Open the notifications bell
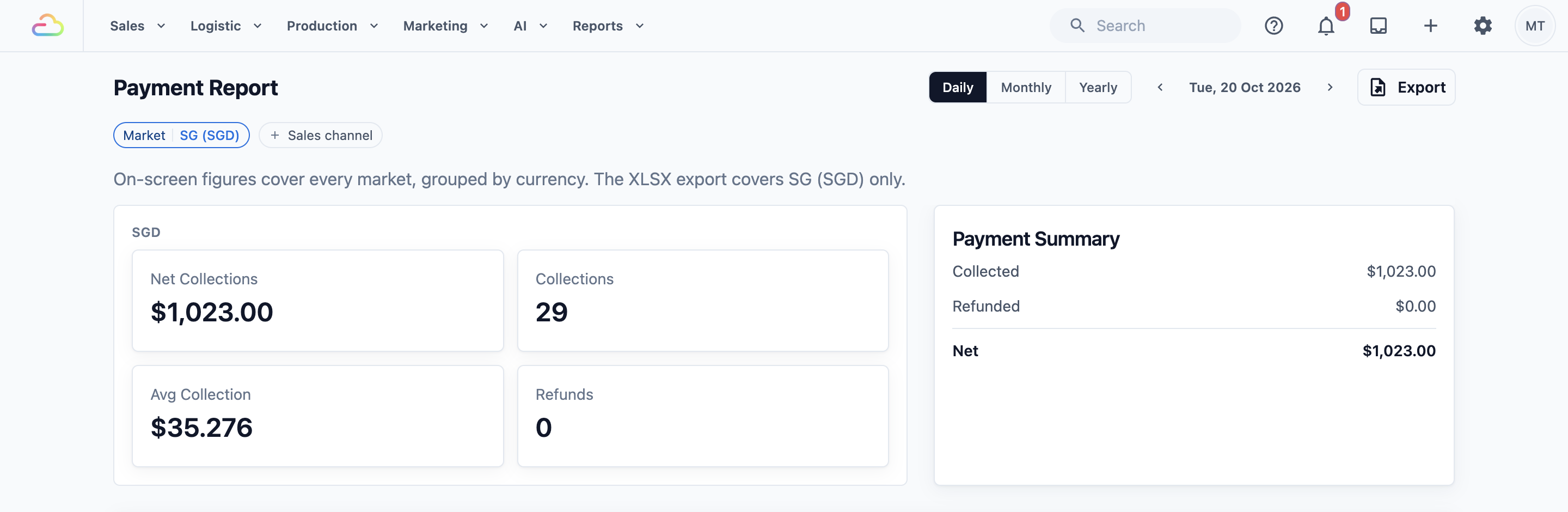The width and height of the screenshot is (1568, 512). [1326, 26]
